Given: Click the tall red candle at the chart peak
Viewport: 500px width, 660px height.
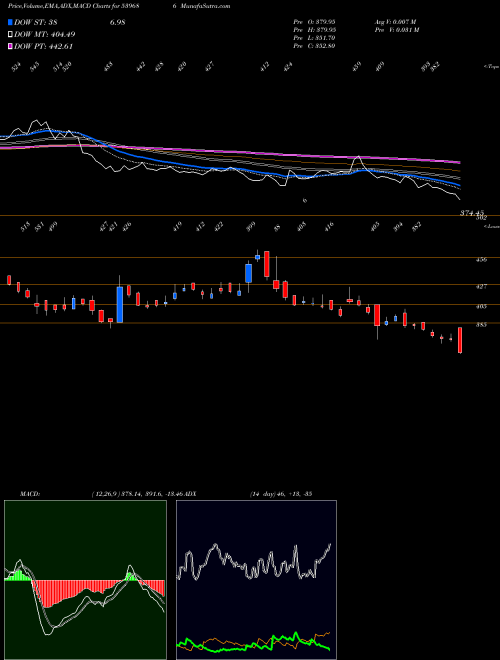Looking at the screenshot, I should (266, 264).
